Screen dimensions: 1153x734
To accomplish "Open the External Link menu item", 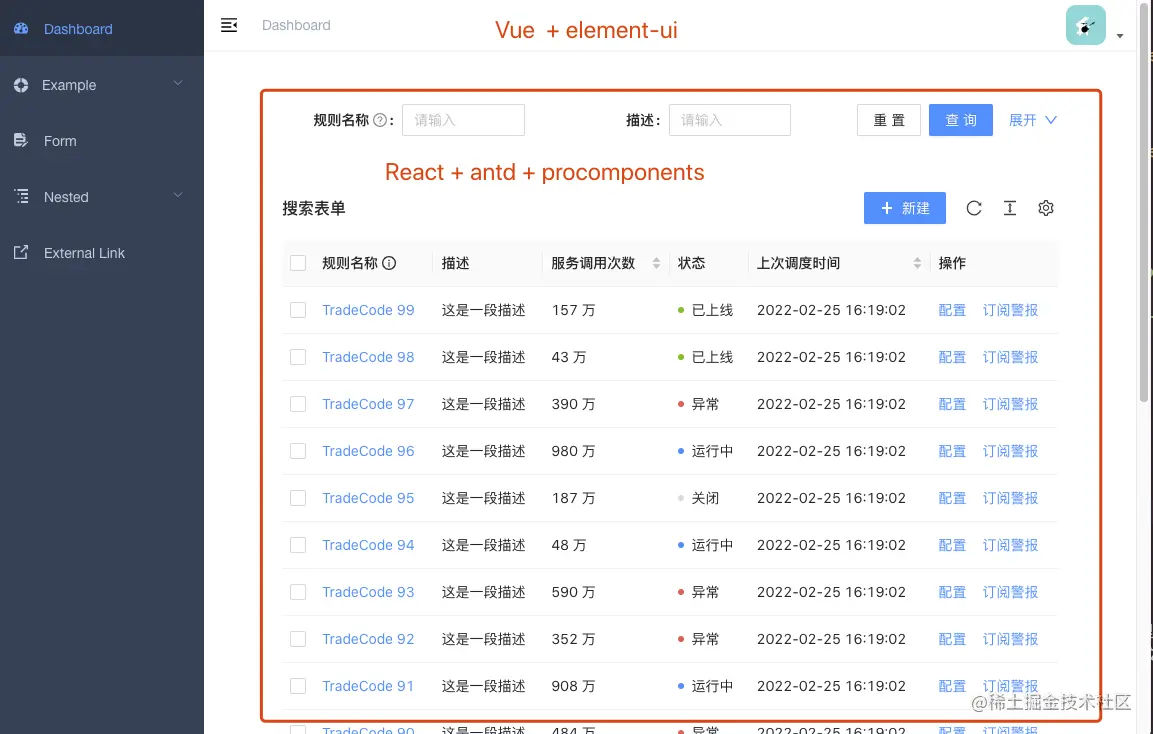I will click(x=101, y=252).
